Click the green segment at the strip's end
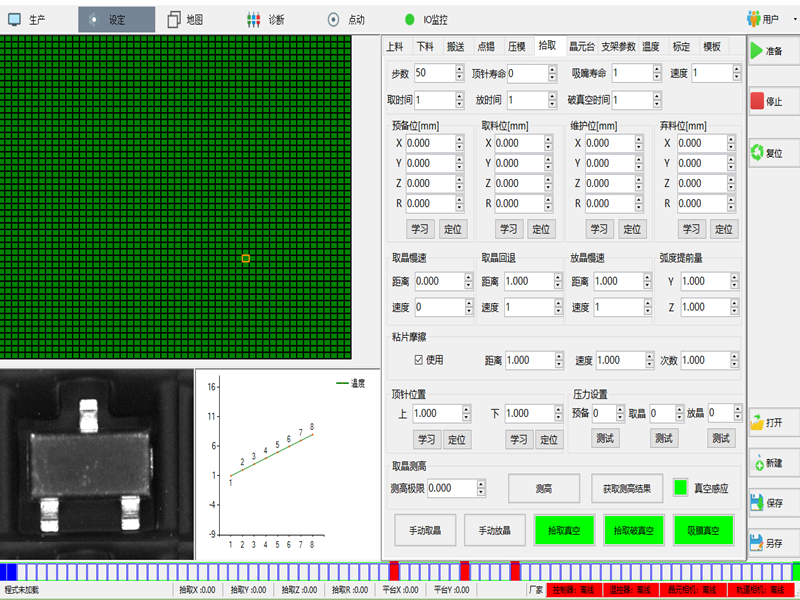Screen dimensions: 800x600 coord(796,571)
